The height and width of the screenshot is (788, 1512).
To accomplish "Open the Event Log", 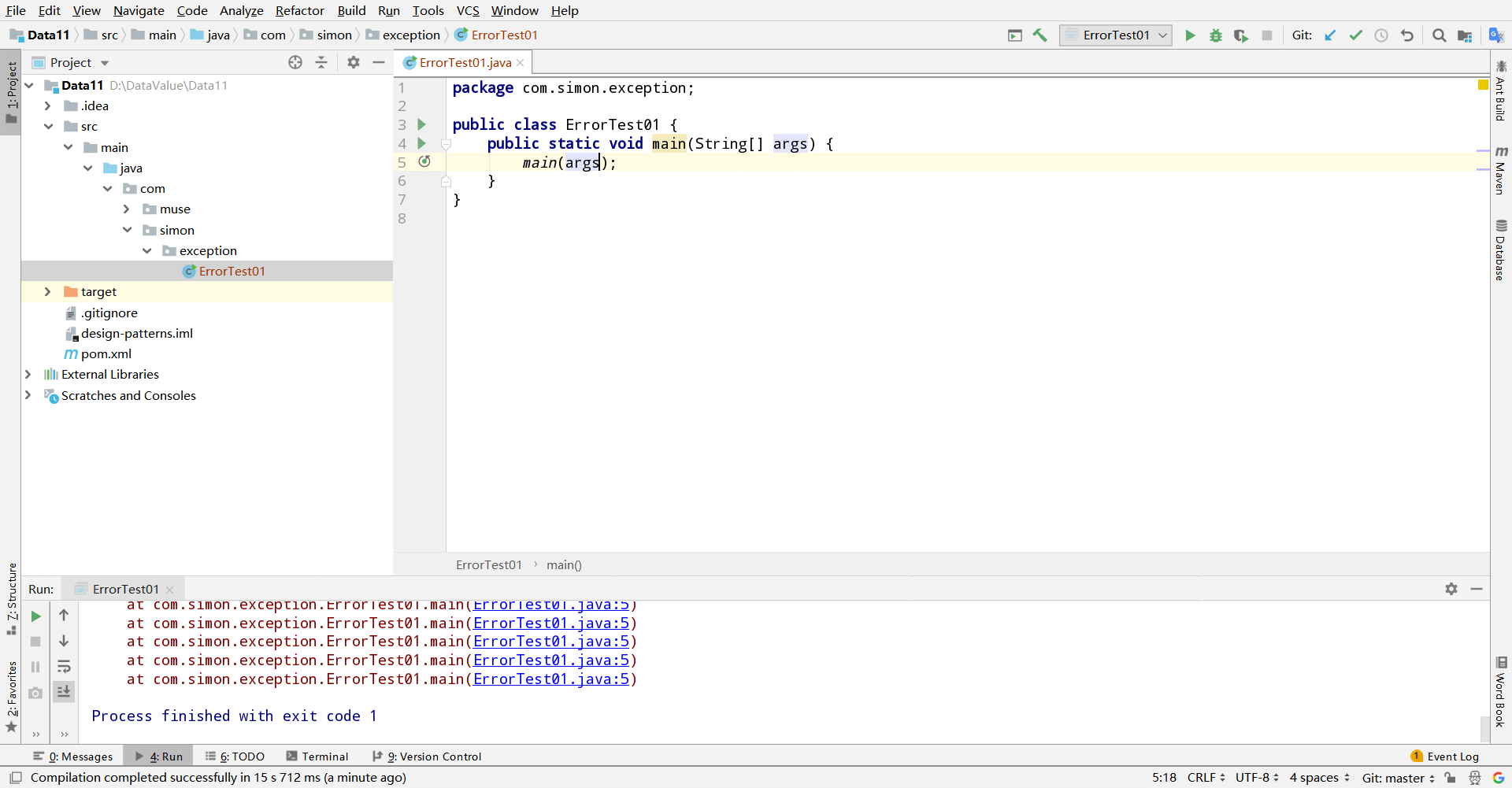I will [x=1445, y=757].
